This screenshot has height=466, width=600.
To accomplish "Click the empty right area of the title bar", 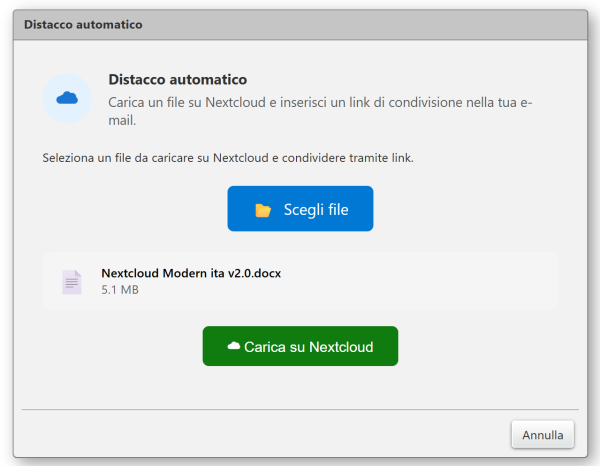I will (400, 24).
